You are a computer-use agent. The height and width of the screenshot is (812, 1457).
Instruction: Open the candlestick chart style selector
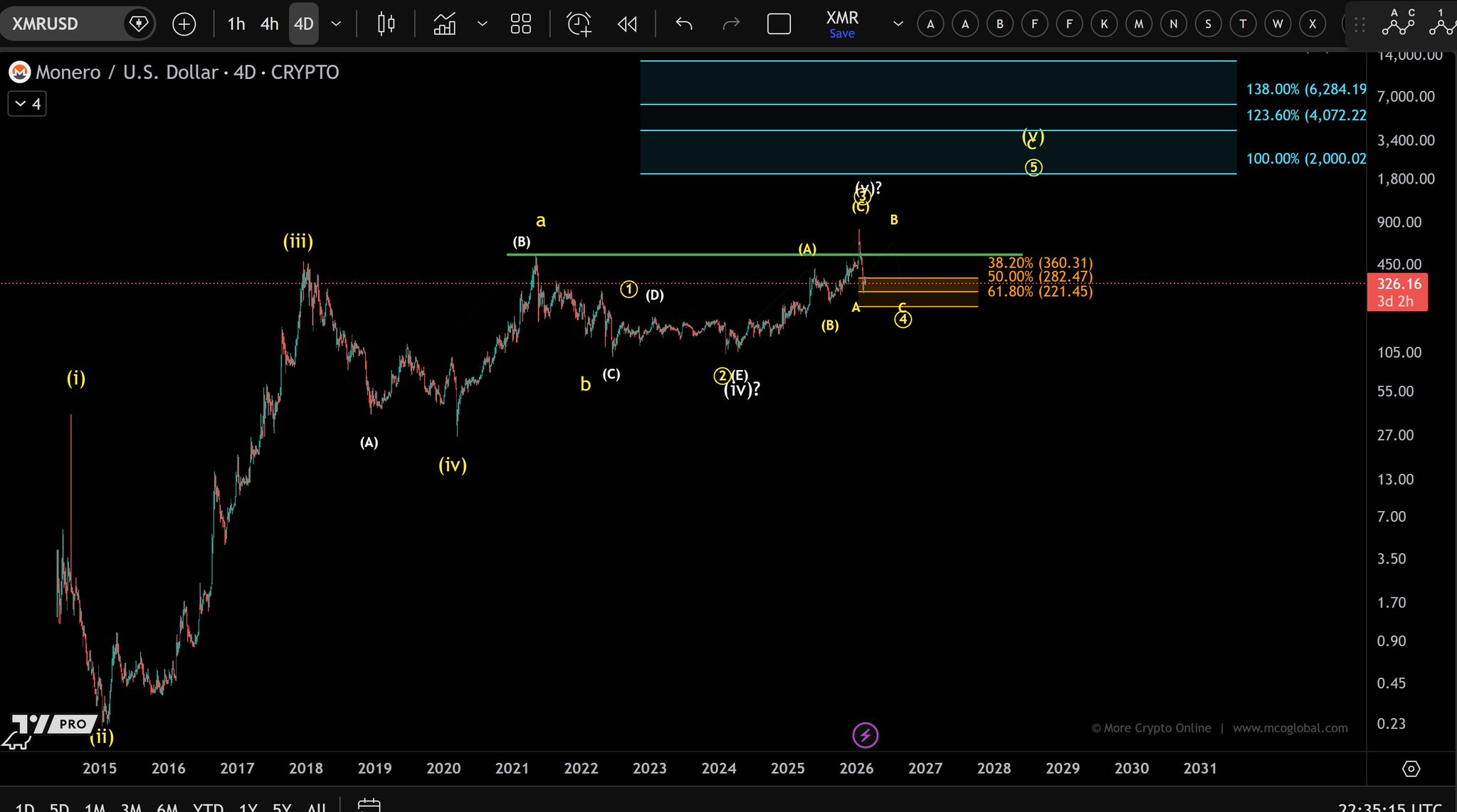(386, 24)
